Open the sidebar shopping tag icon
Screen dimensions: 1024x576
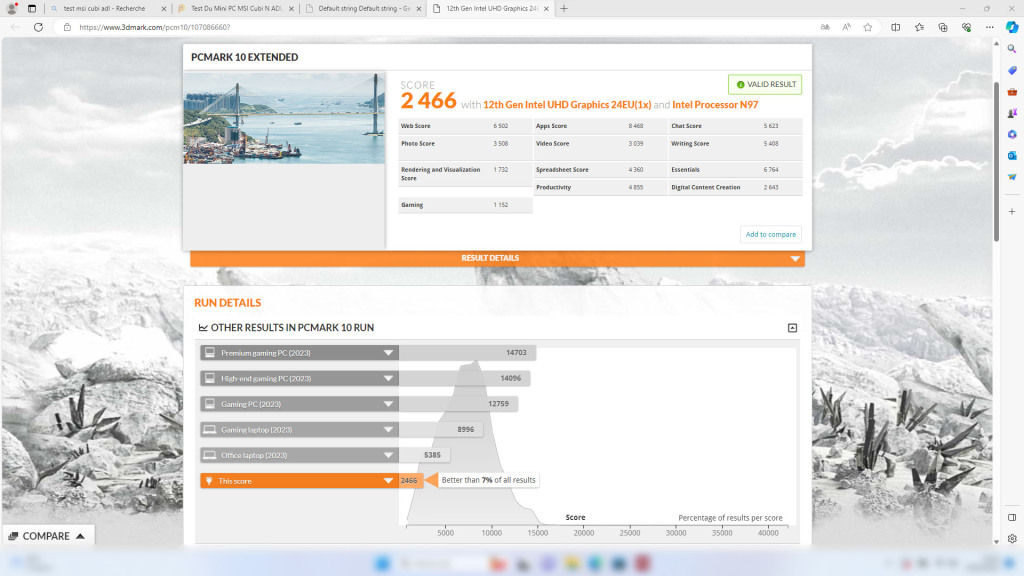[1012, 70]
